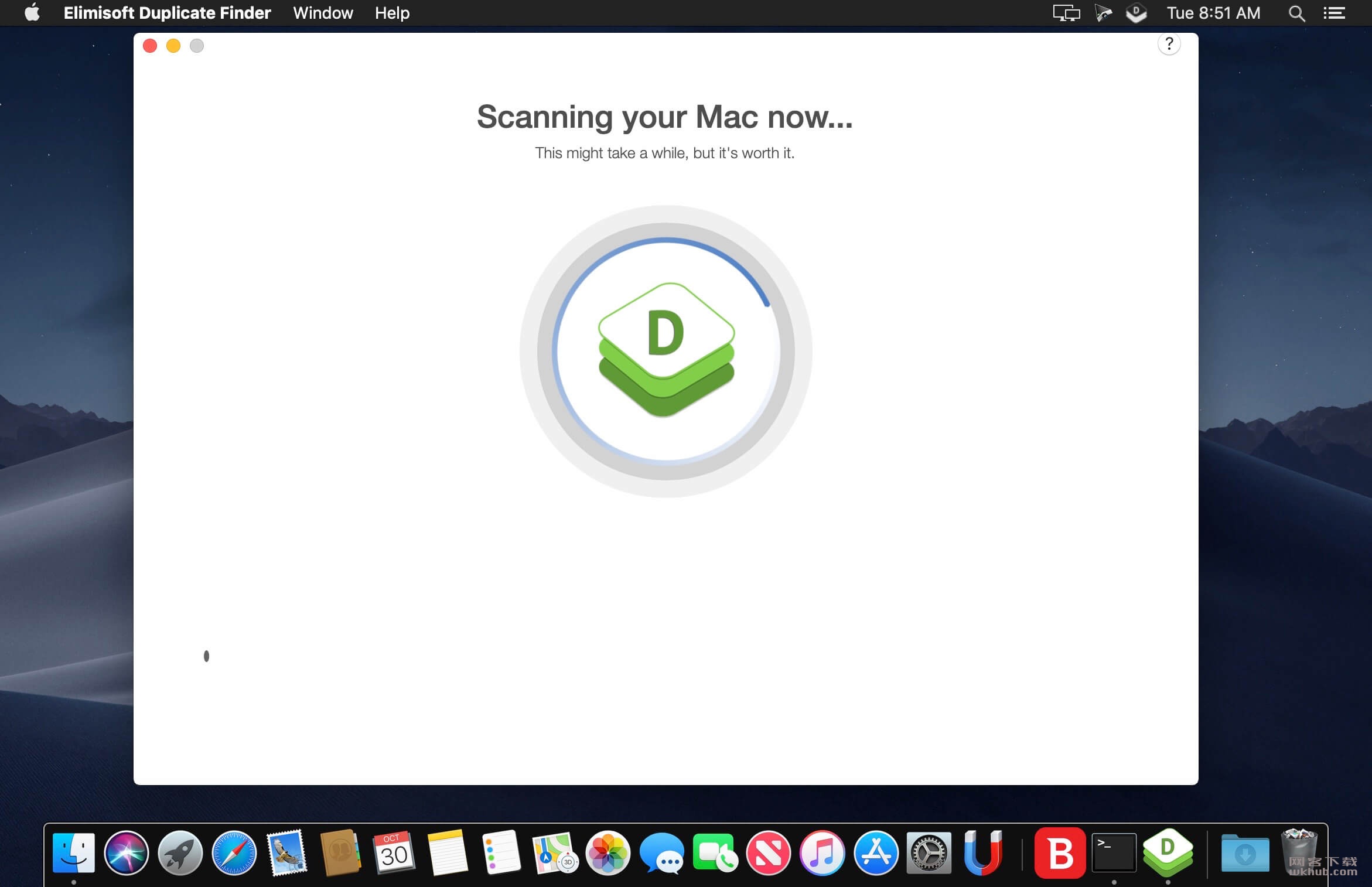
Task: Open the Apple menu
Action: pyautogui.click(x=32, y=12)
